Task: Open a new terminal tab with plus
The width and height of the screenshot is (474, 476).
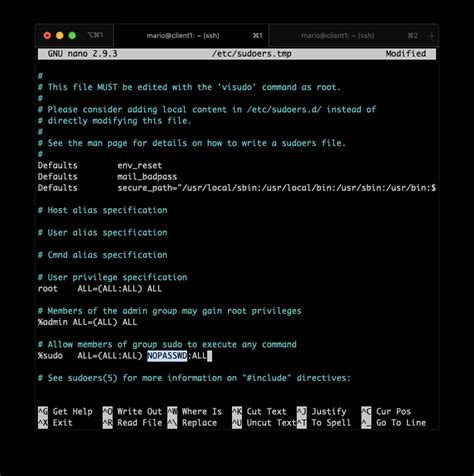Action: click(431, 36)
